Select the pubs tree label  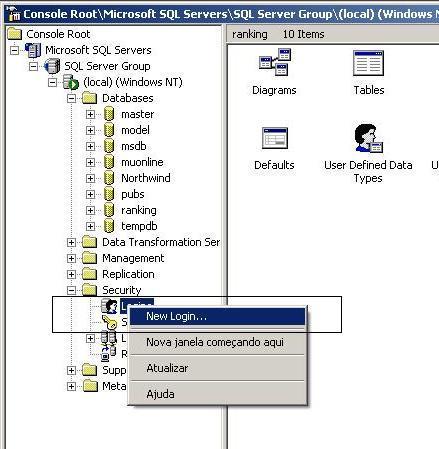coord(133,194)
